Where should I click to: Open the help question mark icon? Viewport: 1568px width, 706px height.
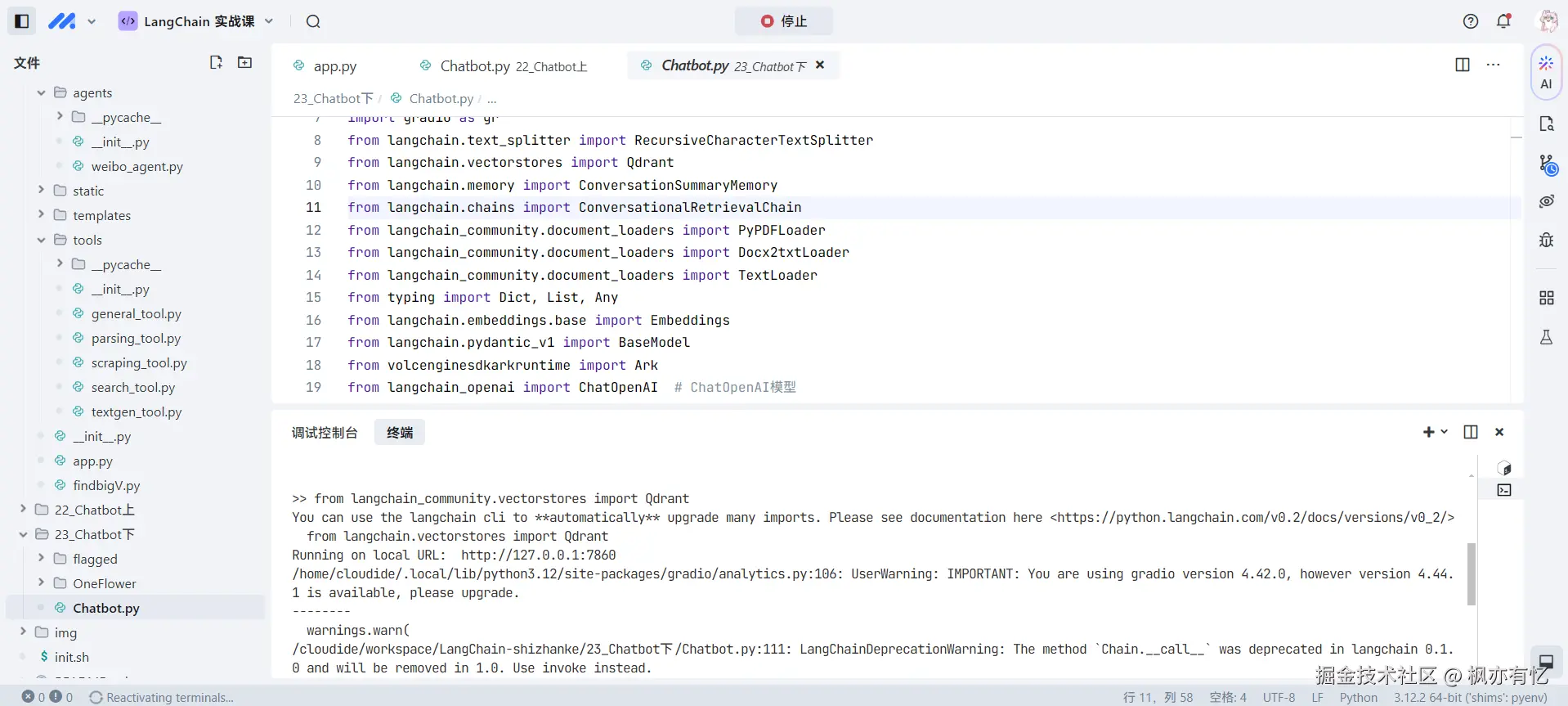tap(1470, 21)
